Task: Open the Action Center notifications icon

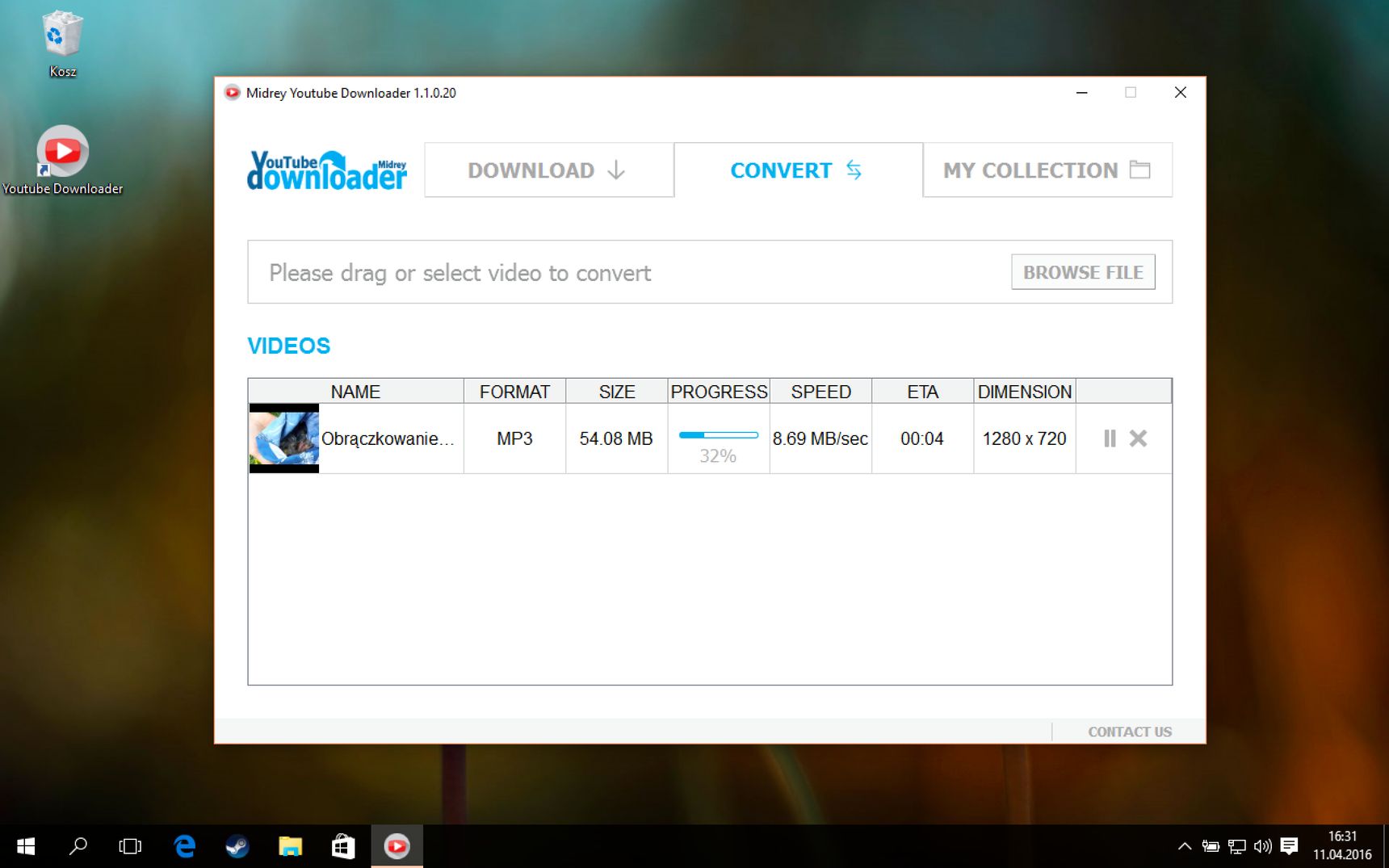Action: coord(1289,846)
